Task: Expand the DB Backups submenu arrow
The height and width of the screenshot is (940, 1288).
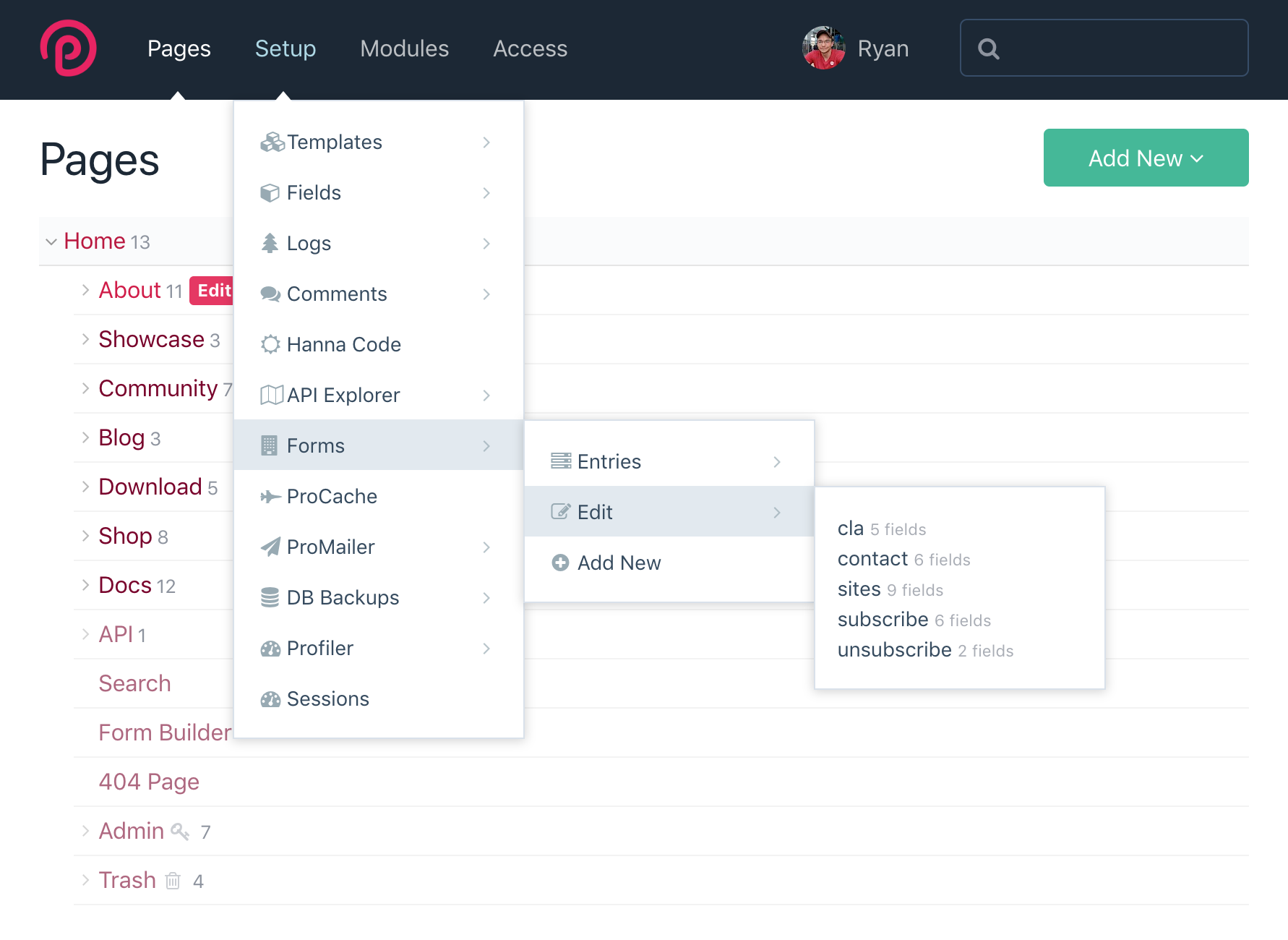Action: pyautogui.click(x=486, y=598)
